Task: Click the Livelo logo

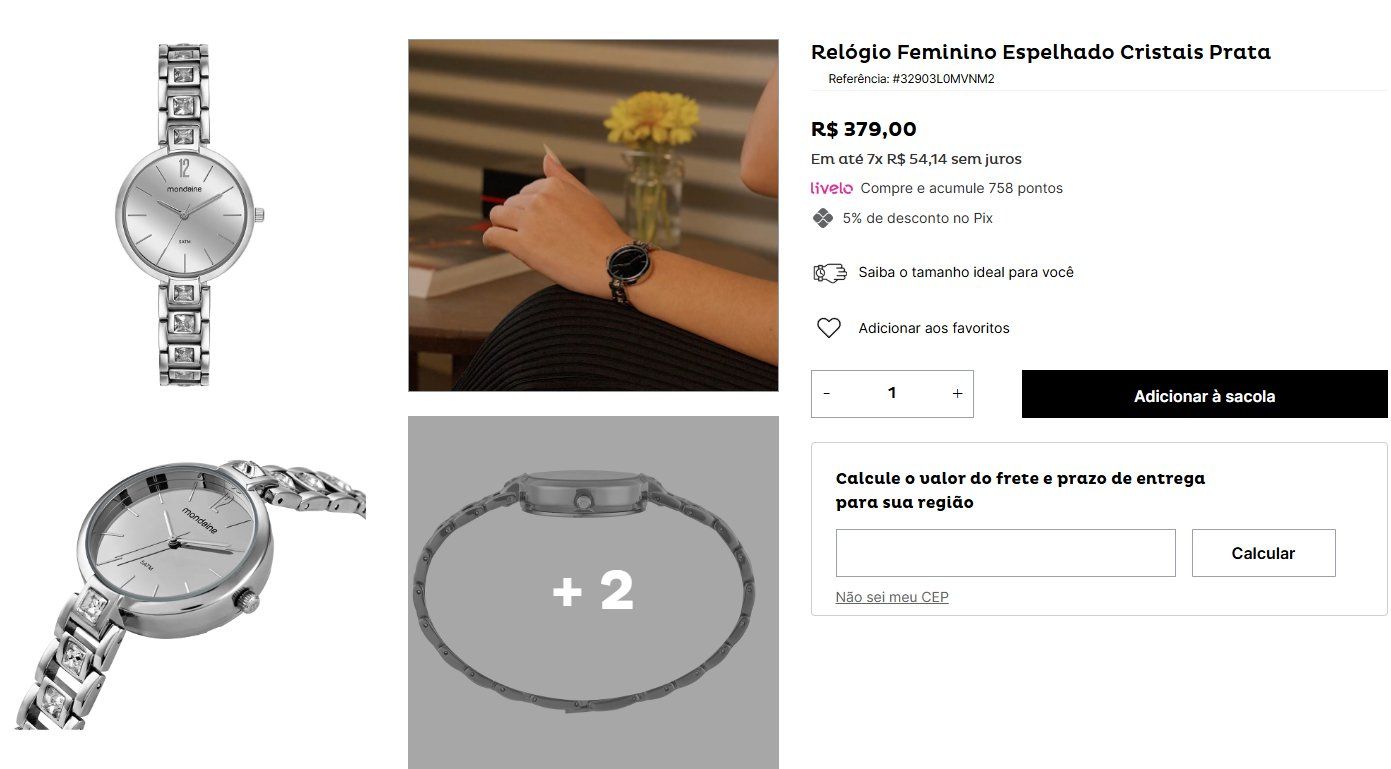Action: (x=831, y=188)
